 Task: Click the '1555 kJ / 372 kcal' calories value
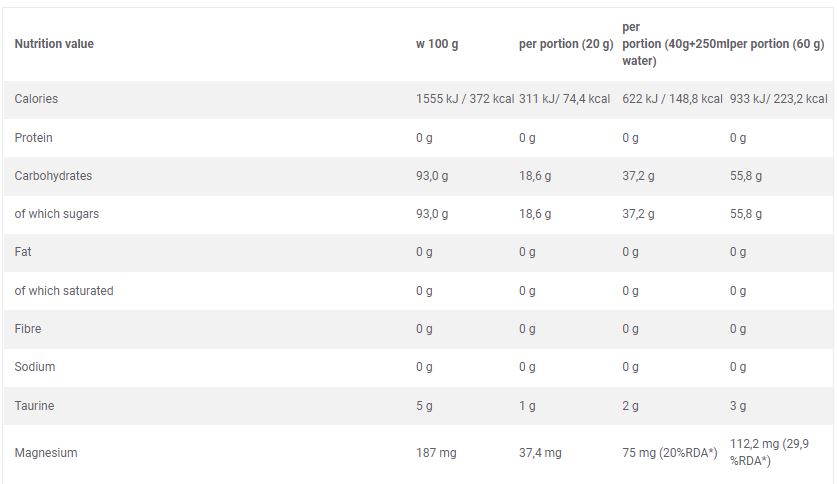464,99
